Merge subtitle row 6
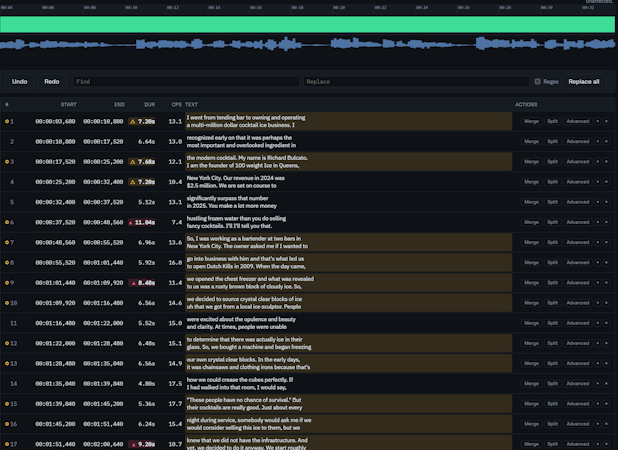The height and width of the screenshot is (450, 618). pos(531,222)
